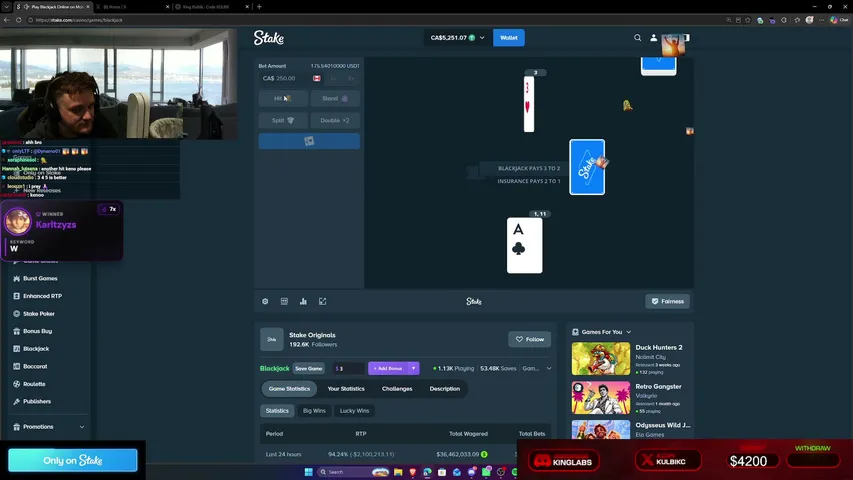Open Bonus Buy in the sidebar
This screenshot has height=480, width=853.
[x=37, y=331]
